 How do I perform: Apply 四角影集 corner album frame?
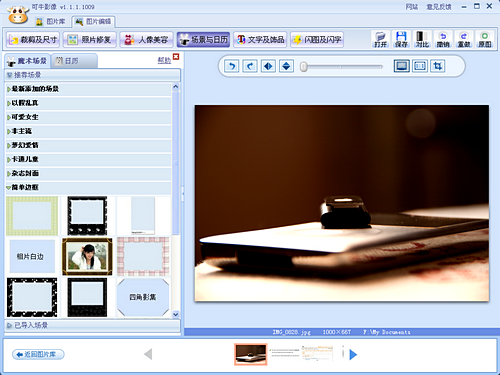(x=143, y=297)
